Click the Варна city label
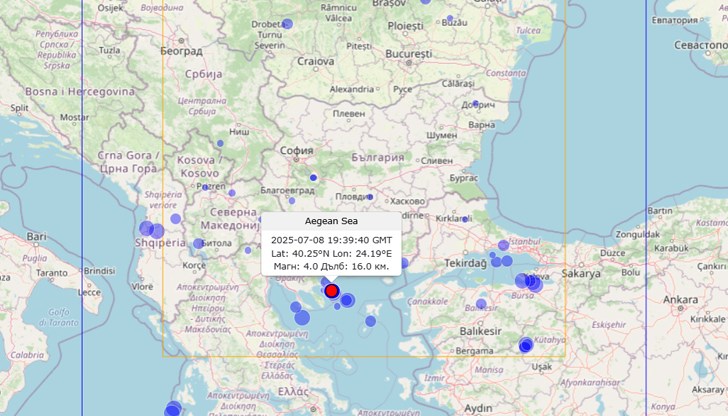This screenshot has height=416, width=728. [x=481, y=125]
